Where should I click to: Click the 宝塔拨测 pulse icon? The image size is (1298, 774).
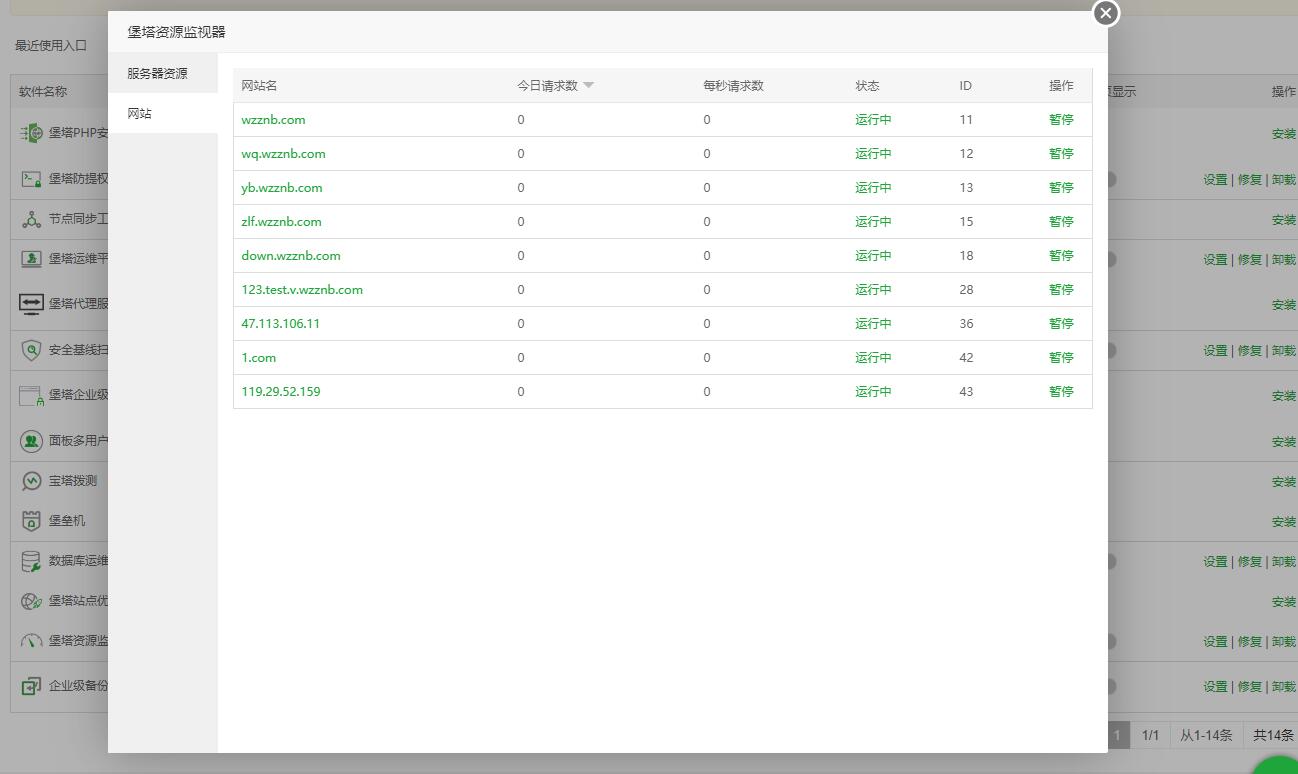[x=32, y=481]
